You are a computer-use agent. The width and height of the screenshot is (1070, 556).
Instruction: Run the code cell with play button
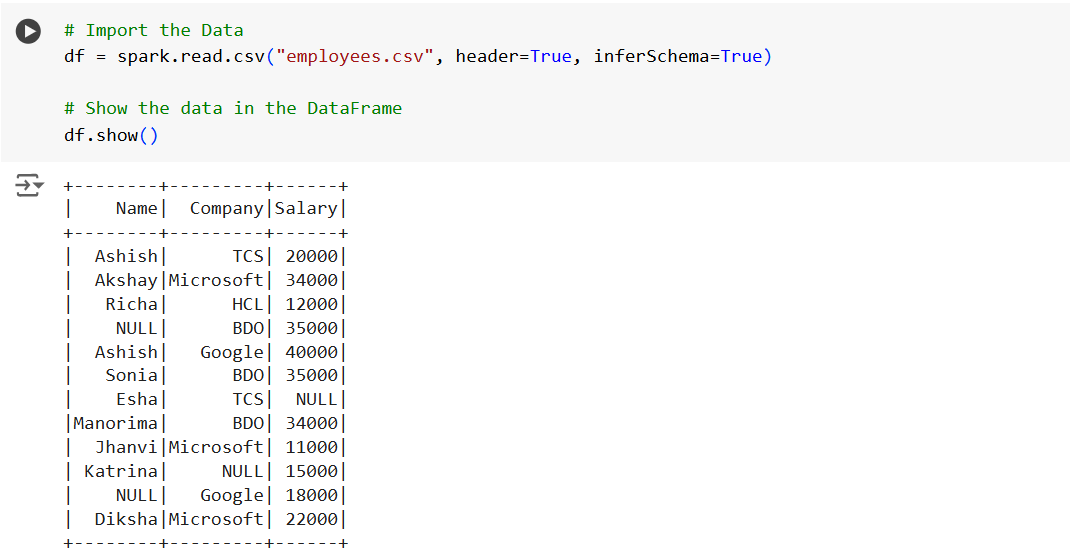(x=29, y=32)
